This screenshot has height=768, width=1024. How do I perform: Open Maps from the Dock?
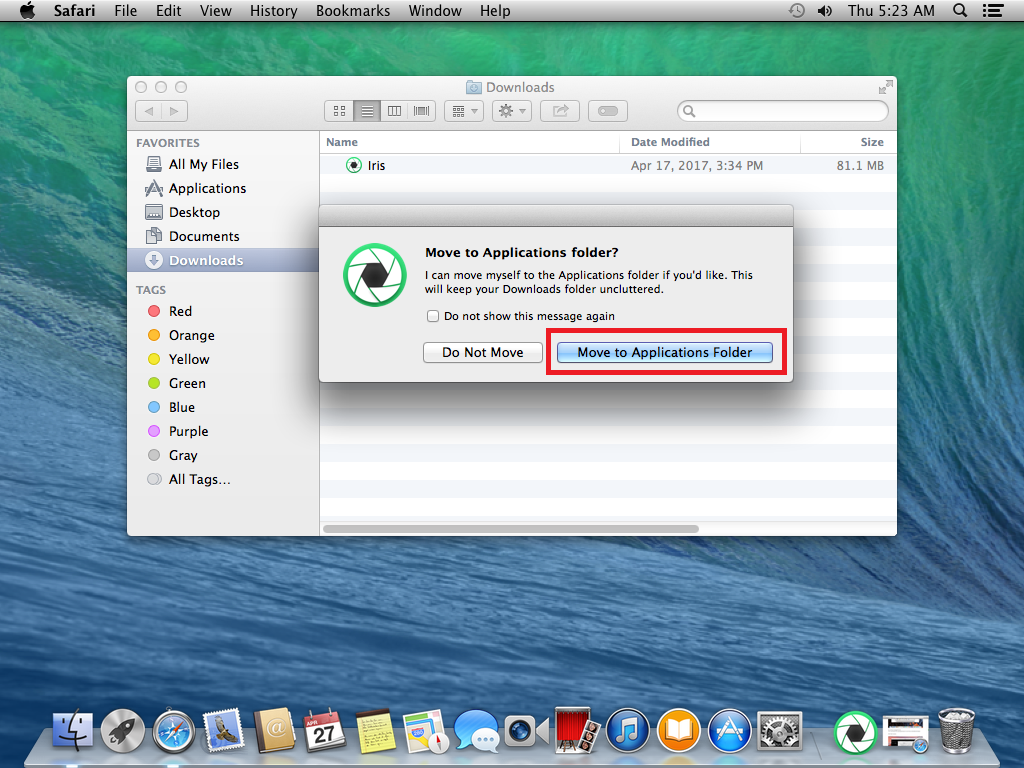(x=426, y=731)
